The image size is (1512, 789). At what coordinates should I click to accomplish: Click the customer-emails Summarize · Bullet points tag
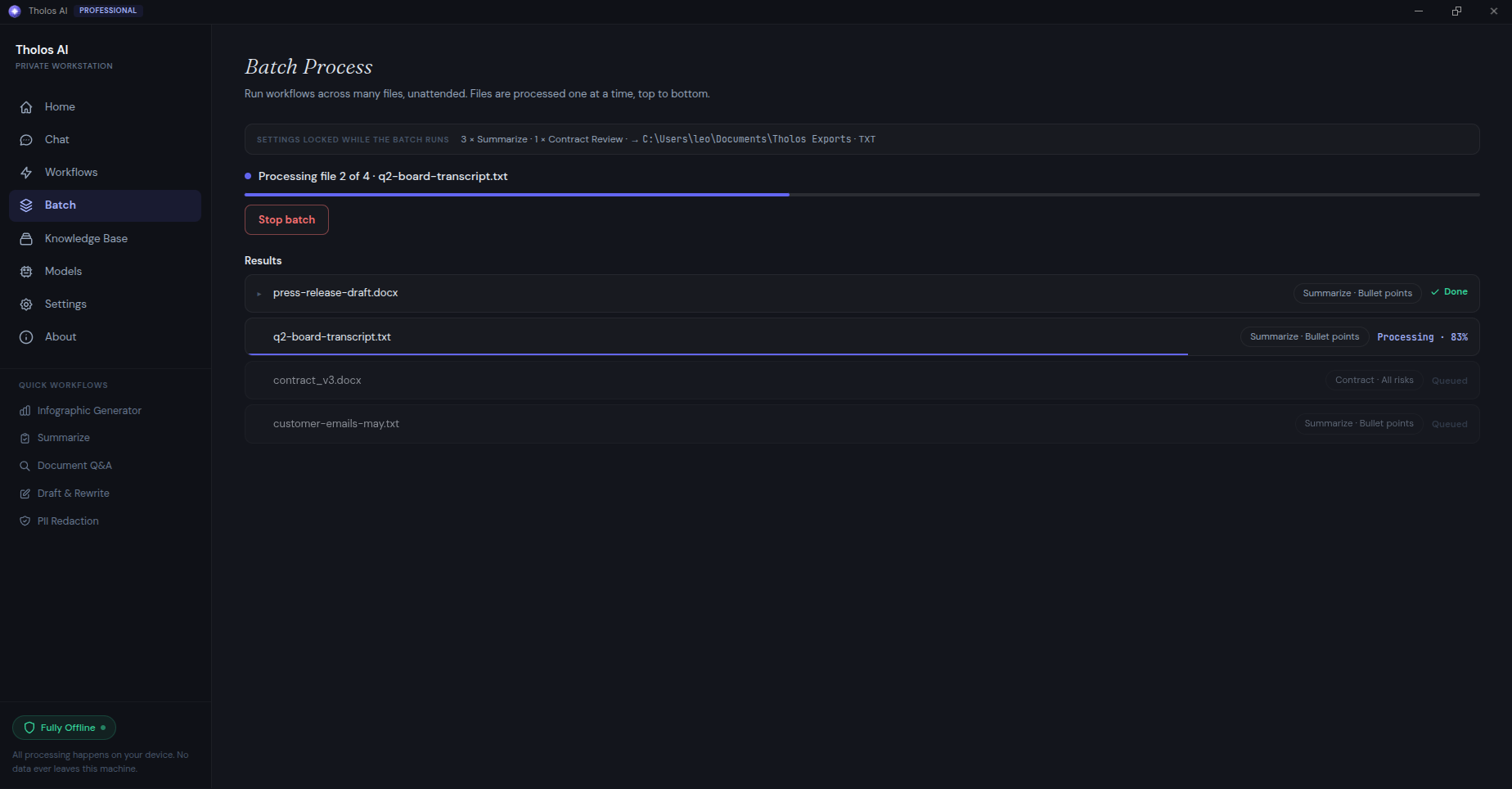(1359, 424)
